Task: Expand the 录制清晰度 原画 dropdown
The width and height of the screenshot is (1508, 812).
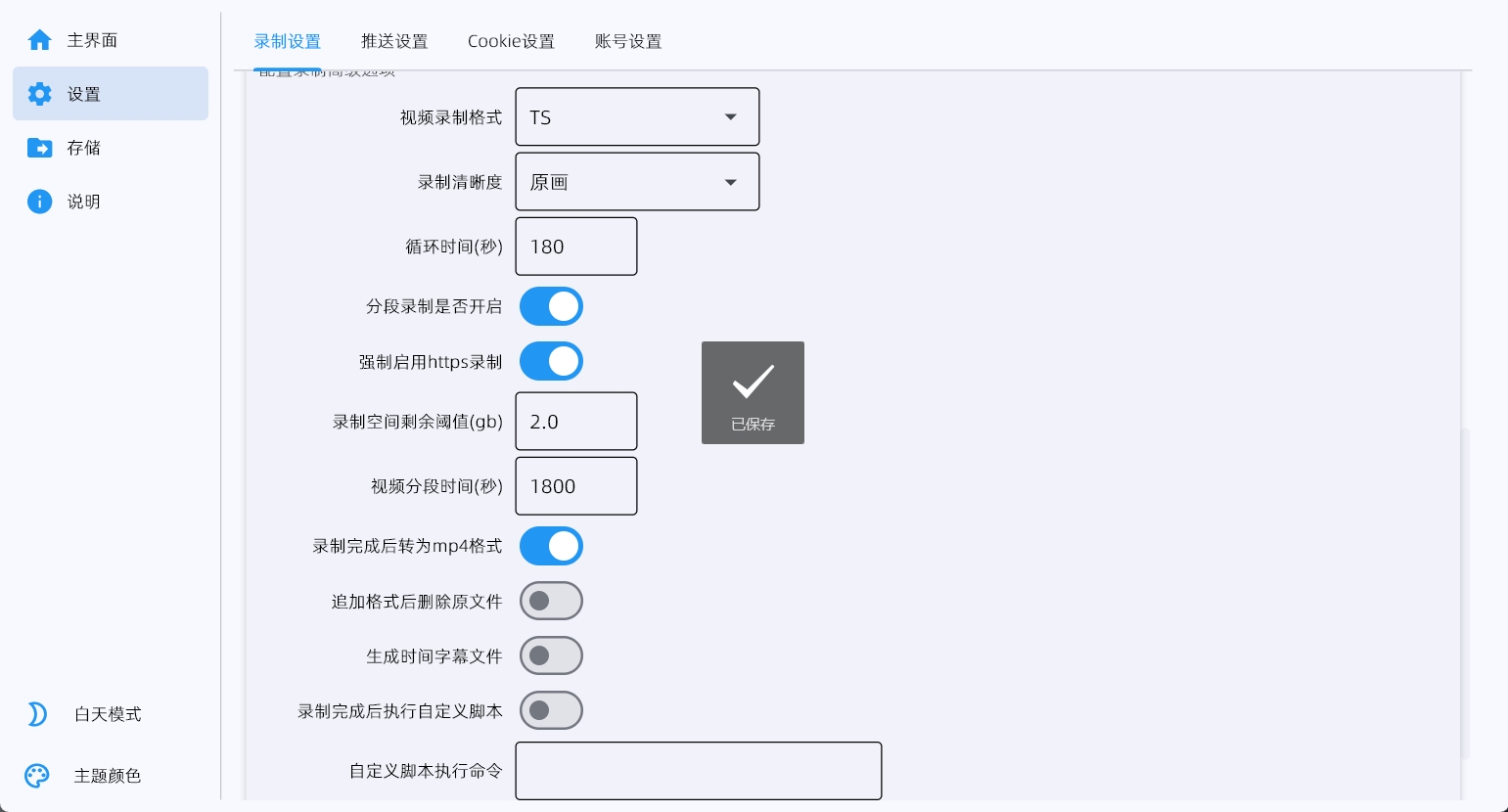Action: click(x=637, y=181)
